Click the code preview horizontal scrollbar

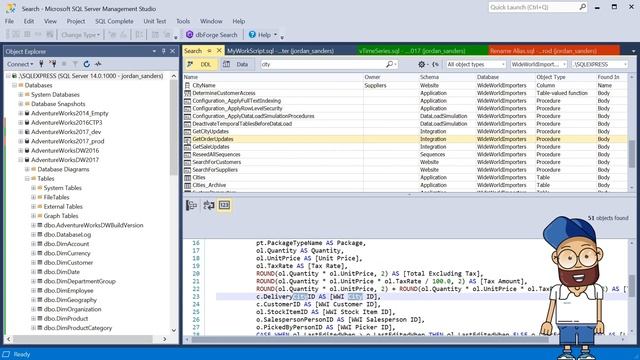[x=406, y=339]
